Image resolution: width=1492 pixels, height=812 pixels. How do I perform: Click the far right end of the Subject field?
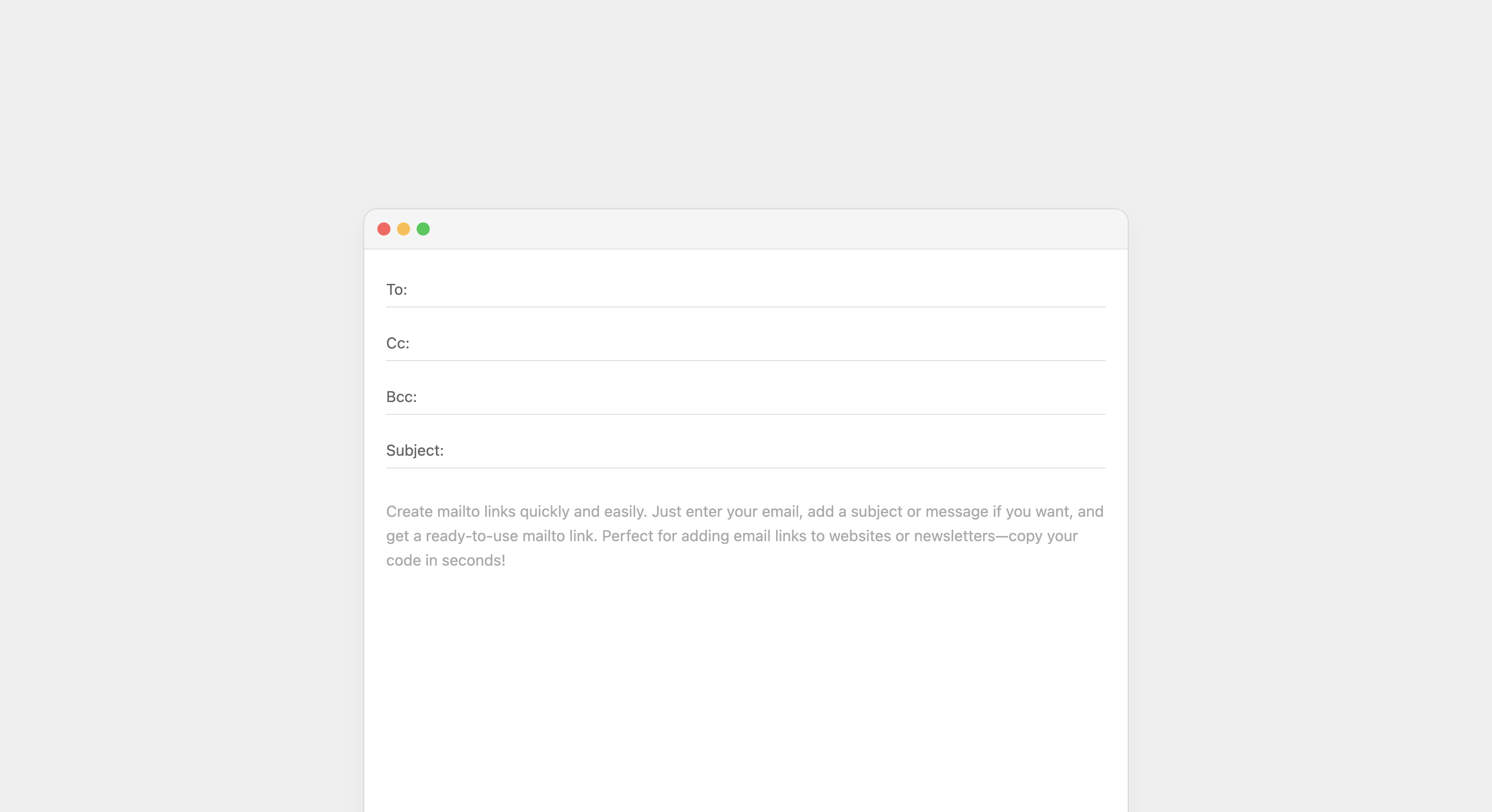[x=1095, y=450]
